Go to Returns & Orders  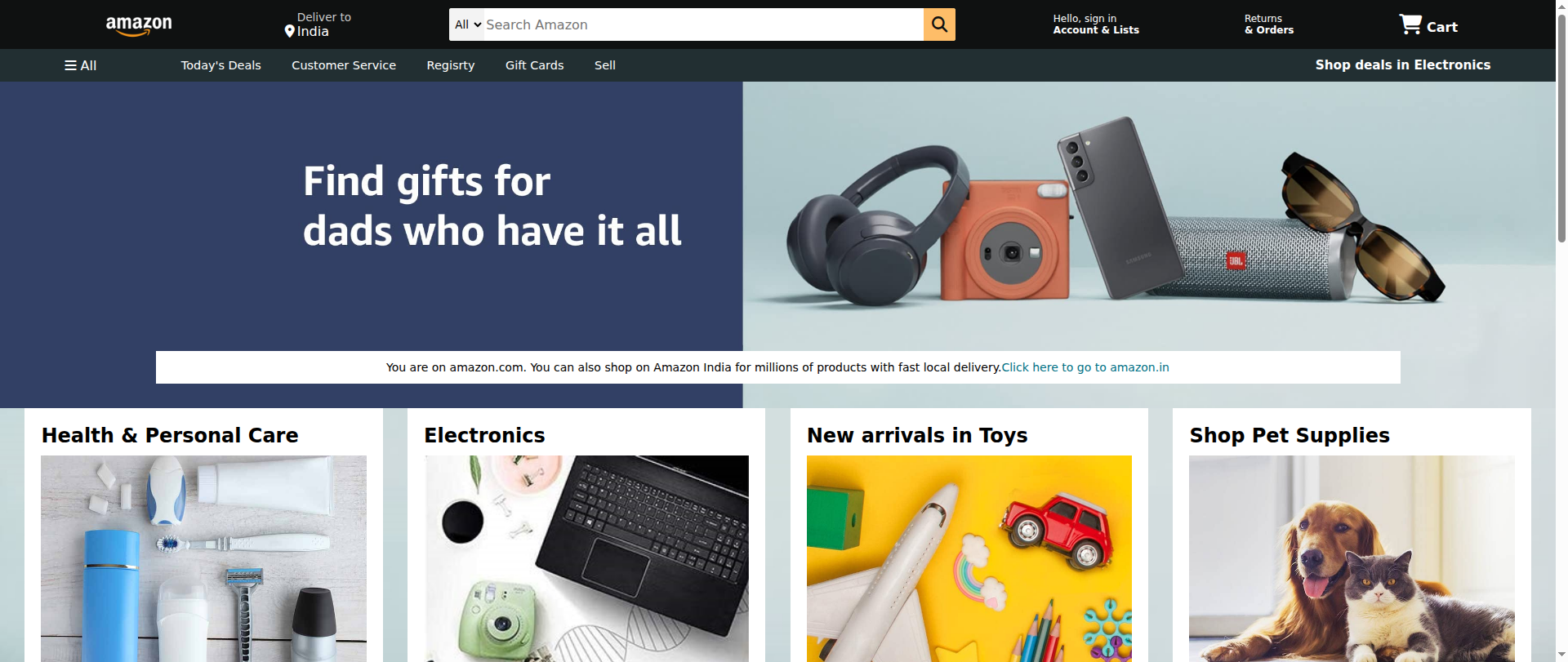coord(1269,24)
